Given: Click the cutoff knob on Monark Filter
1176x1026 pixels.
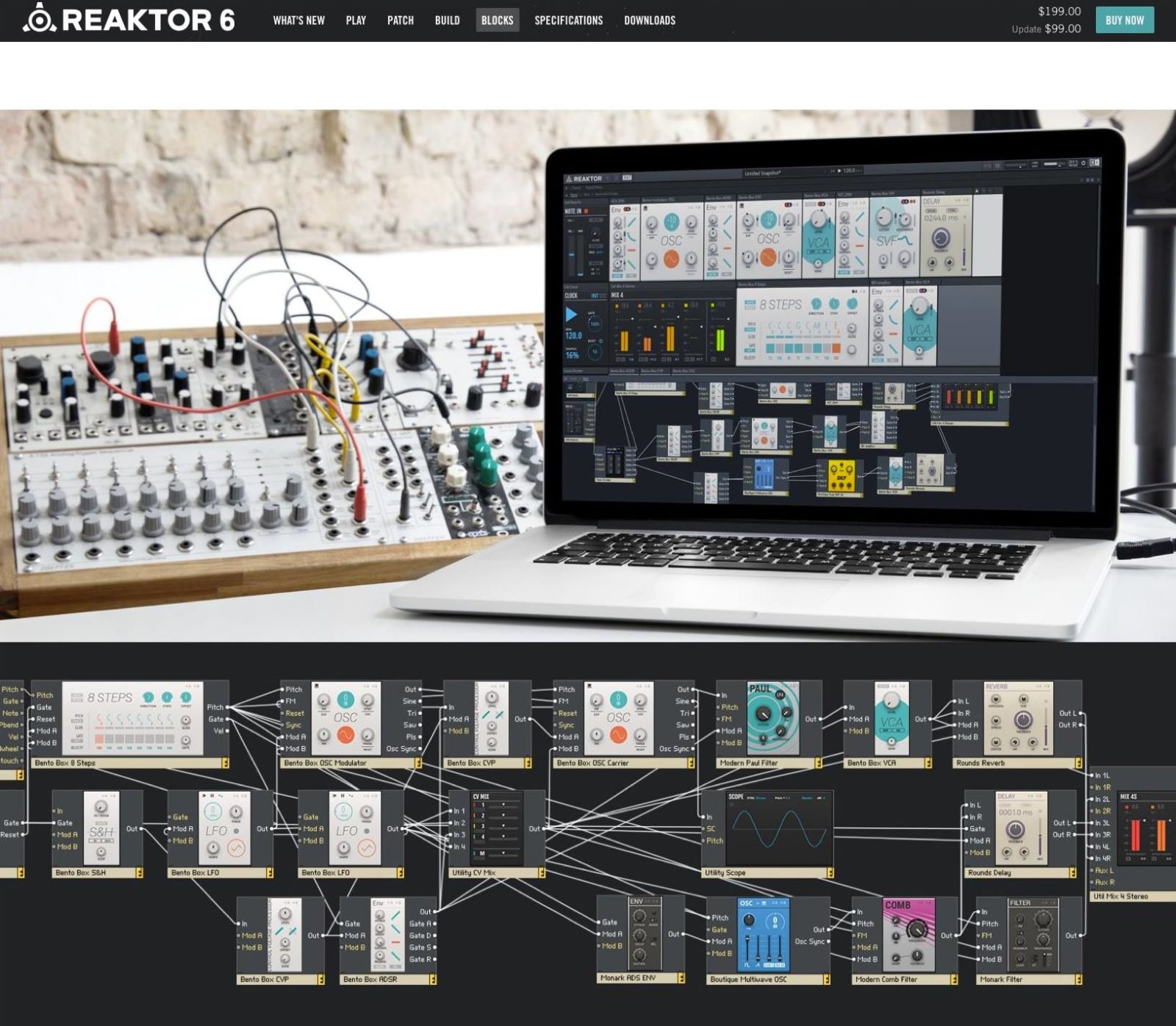Looking at the screenshot, I should (1044, 919).
